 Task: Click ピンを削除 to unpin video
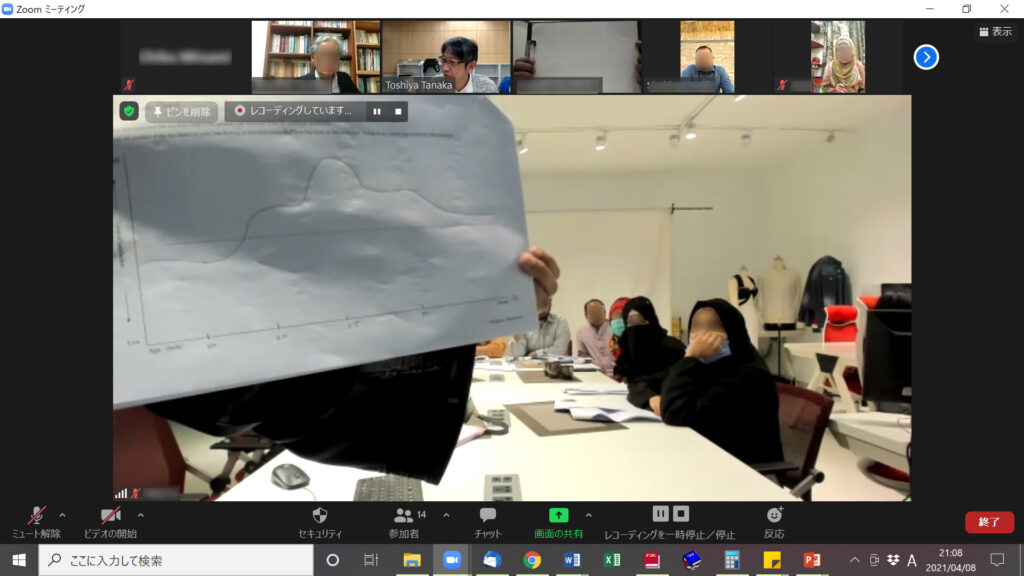(182, 111)
